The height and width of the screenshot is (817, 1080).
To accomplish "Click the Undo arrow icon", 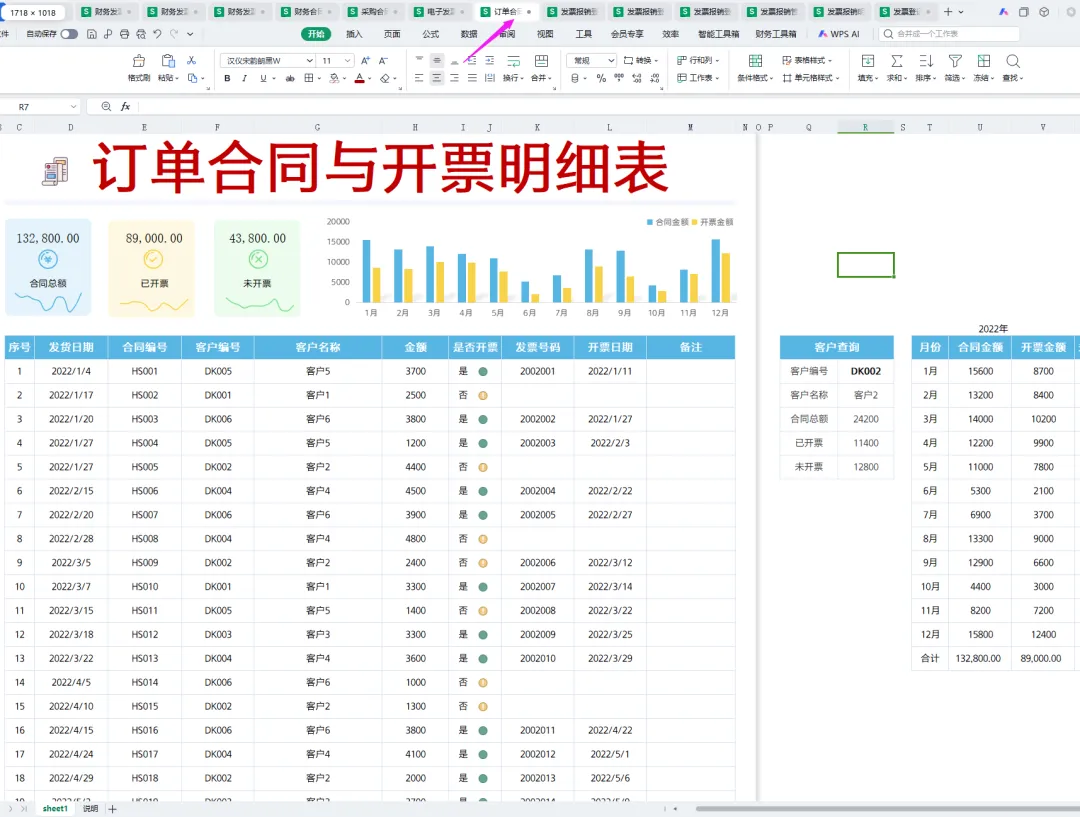I will coord(157,34).
